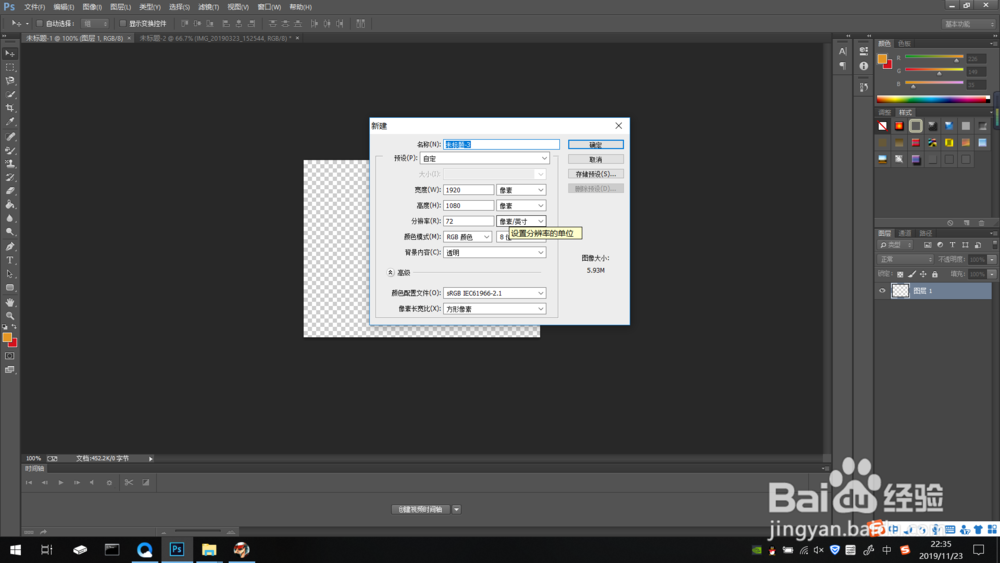Open 背景内容 透明 dropdown
Image resolution: width=1000 pixels, height=563 pixels.
[494, 252]
